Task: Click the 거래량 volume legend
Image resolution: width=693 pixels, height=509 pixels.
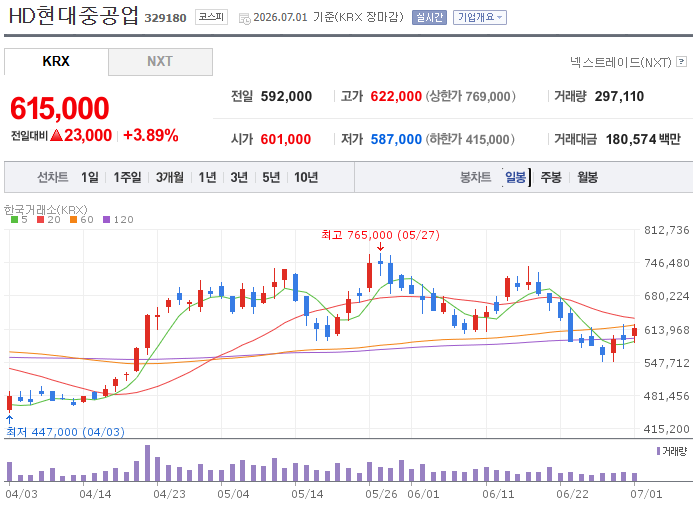Action: (x=674, y=451)
